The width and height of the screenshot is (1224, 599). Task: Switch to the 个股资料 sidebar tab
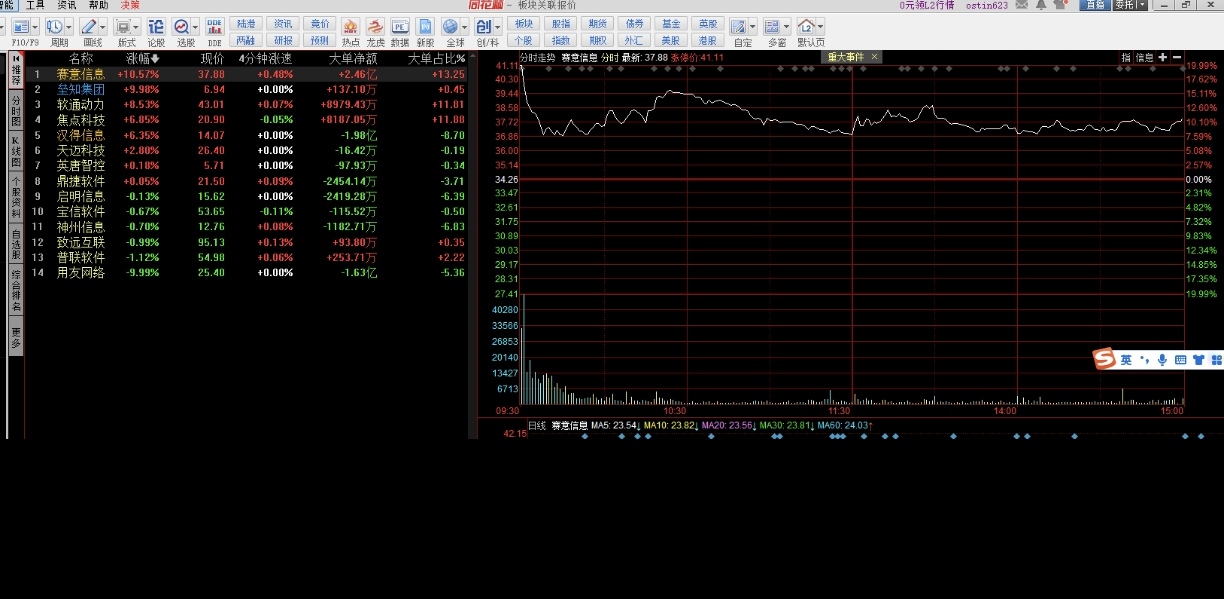[16, 199]
